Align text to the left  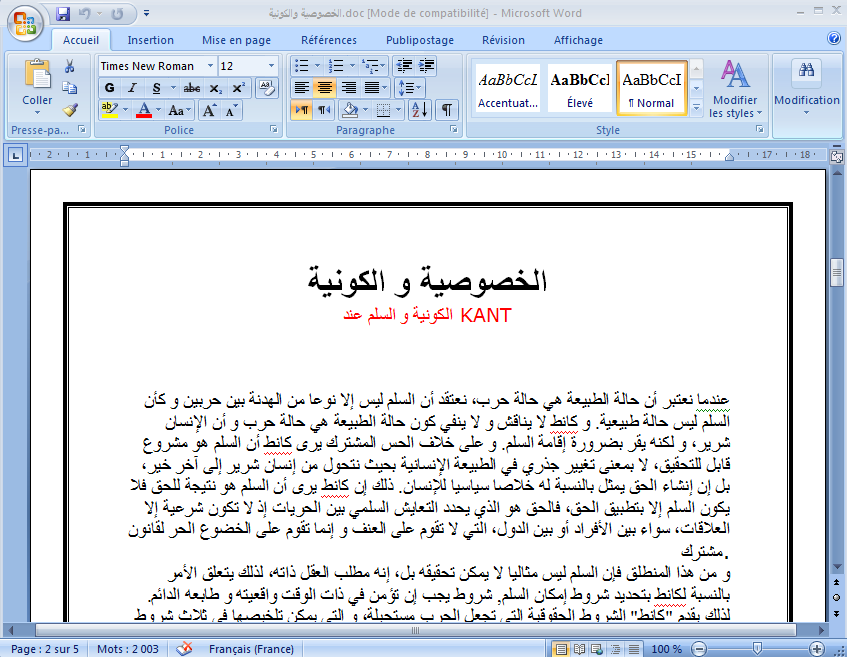click(301, 88)
